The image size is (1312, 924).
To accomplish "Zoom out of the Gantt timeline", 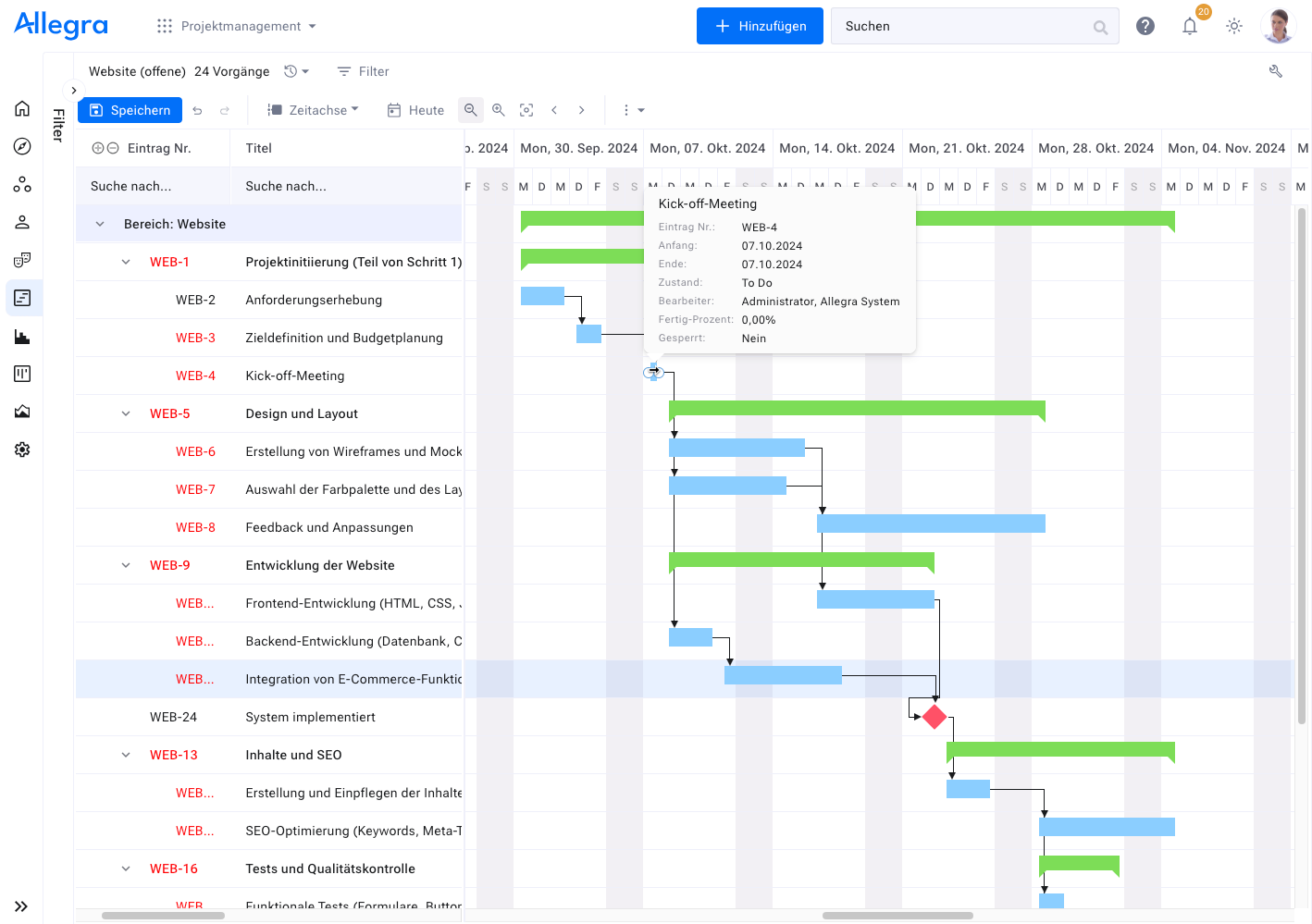I will (471, 109).
